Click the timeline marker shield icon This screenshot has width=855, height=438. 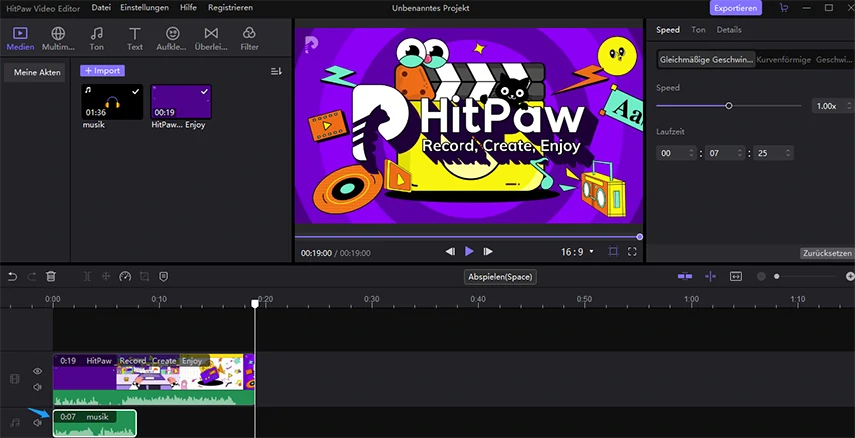coord(163,276)
